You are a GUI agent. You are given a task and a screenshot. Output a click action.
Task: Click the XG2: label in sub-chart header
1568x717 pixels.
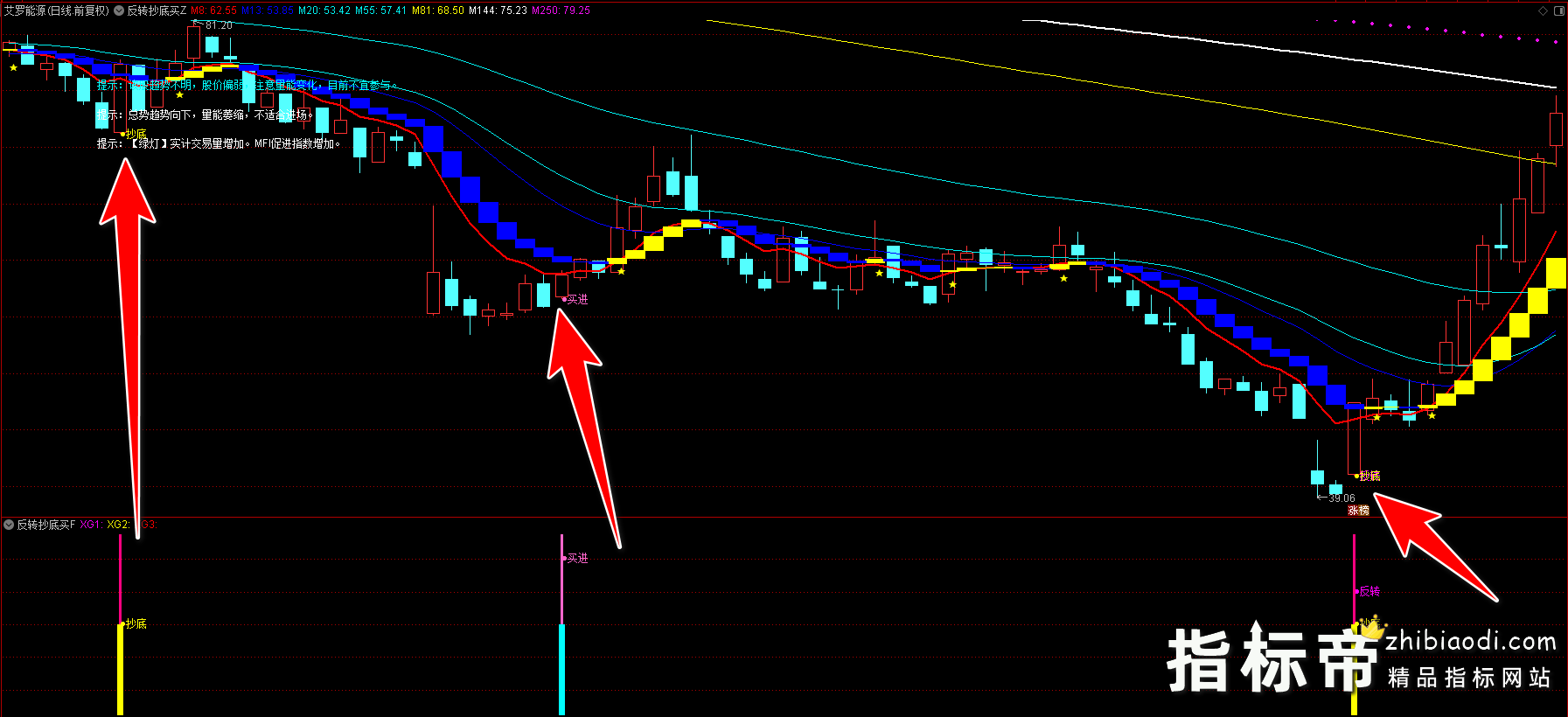[118, 525]
